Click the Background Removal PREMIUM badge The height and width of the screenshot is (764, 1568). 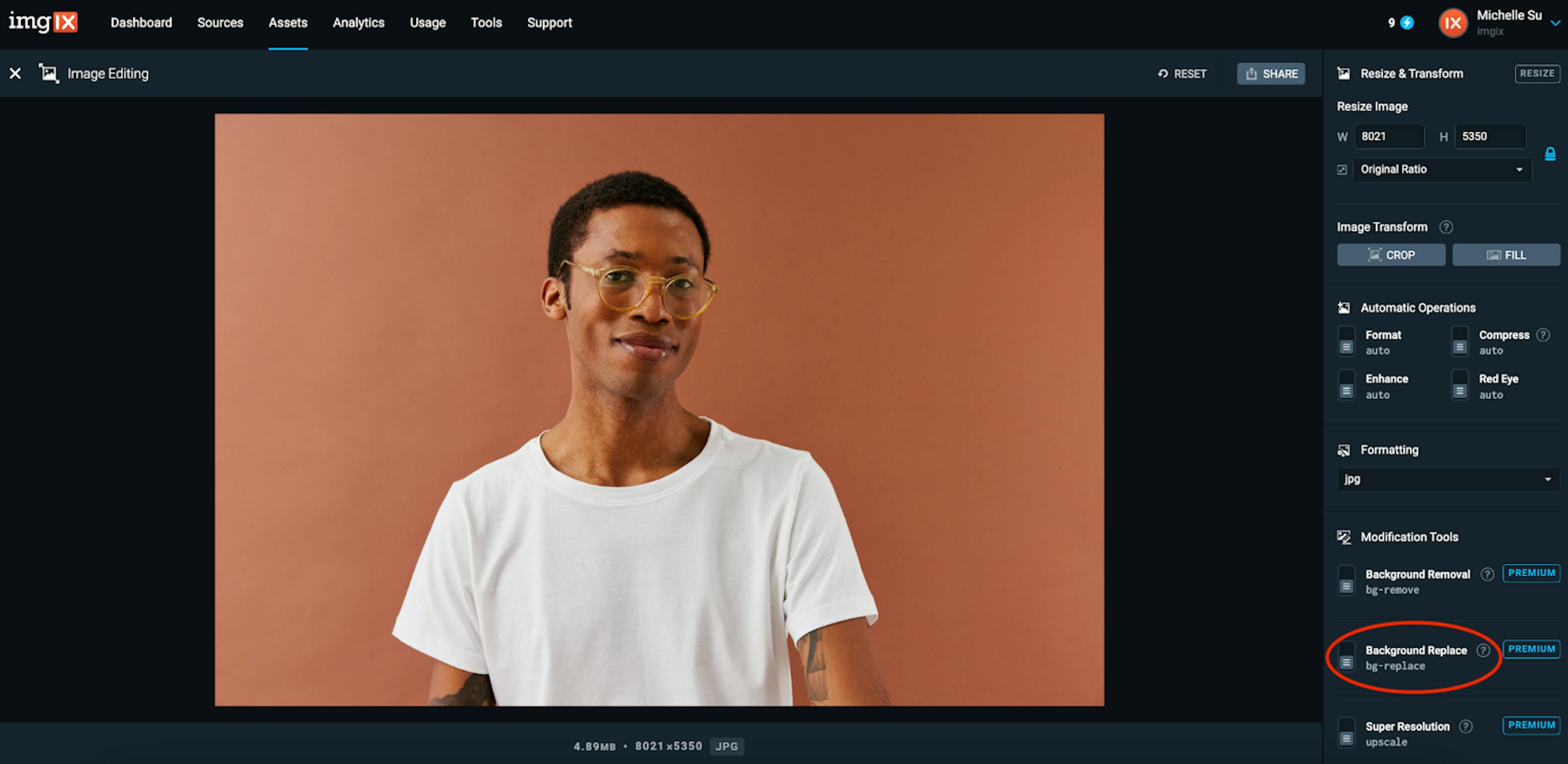point(1531,573)
